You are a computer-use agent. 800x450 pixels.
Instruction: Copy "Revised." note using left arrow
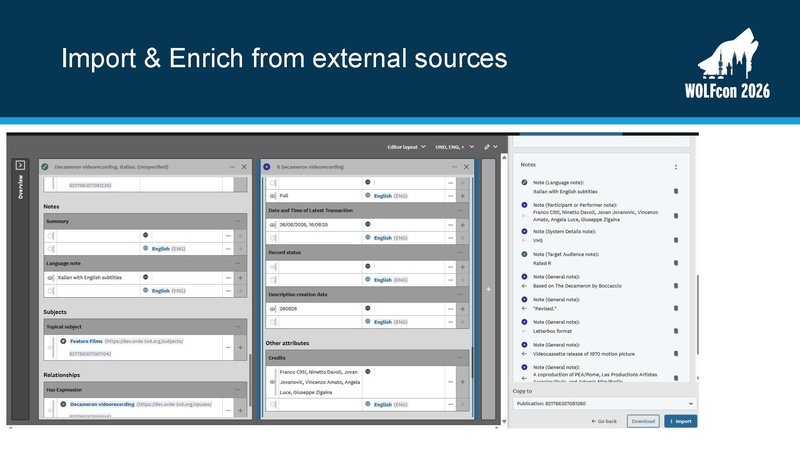click(524, 309)
